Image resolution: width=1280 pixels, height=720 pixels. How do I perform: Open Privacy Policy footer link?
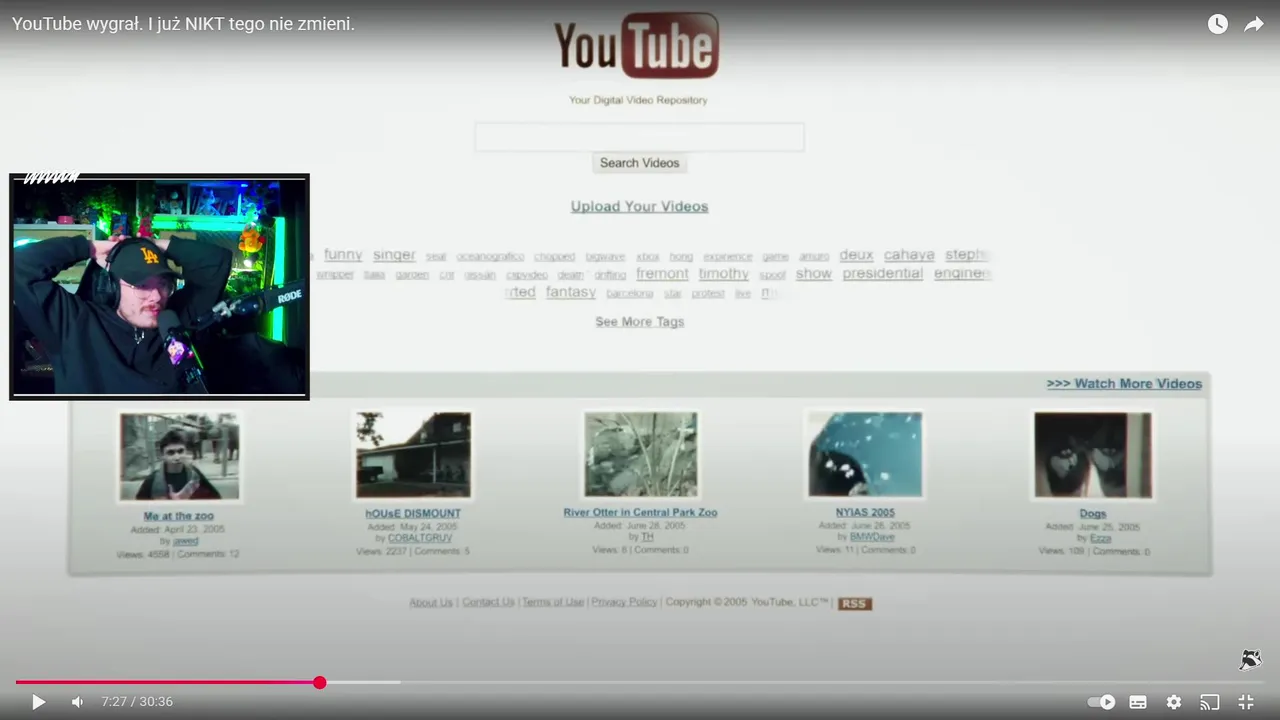[x=624, y=602]
